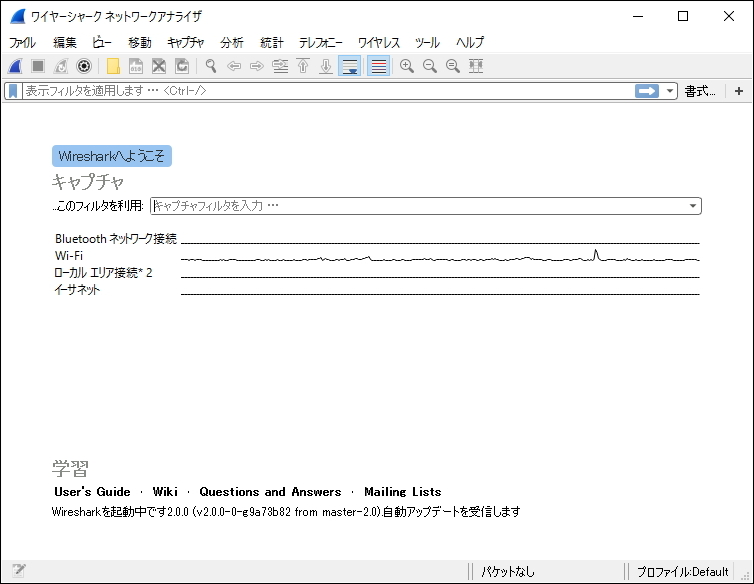Add a filter button with the plus icon
Image resolution: width=754 pixels, height=584 pixels.
coord(739,91)
